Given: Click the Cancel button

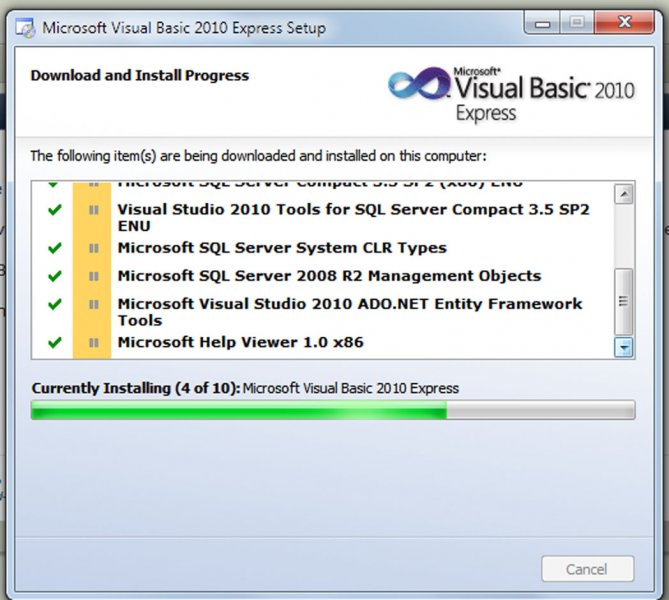Looking at the screenshot, I should coord(588,568).
